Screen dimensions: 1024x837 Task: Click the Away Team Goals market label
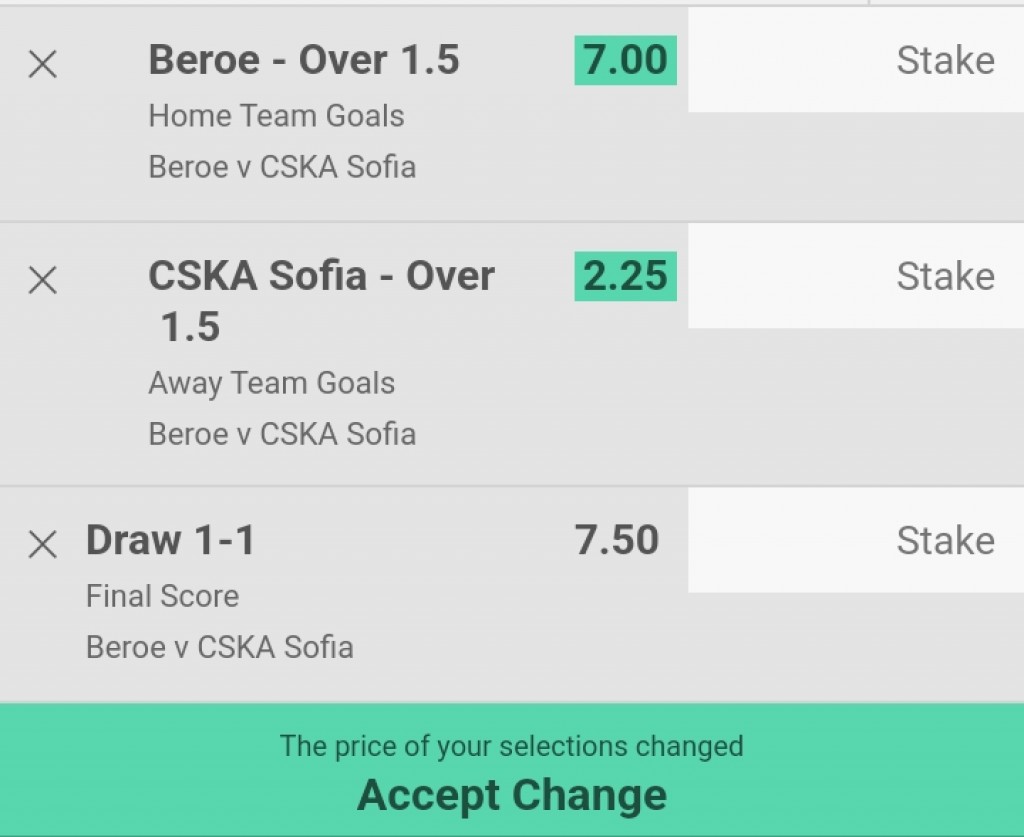pyautogui.click(x=272, y=383)
